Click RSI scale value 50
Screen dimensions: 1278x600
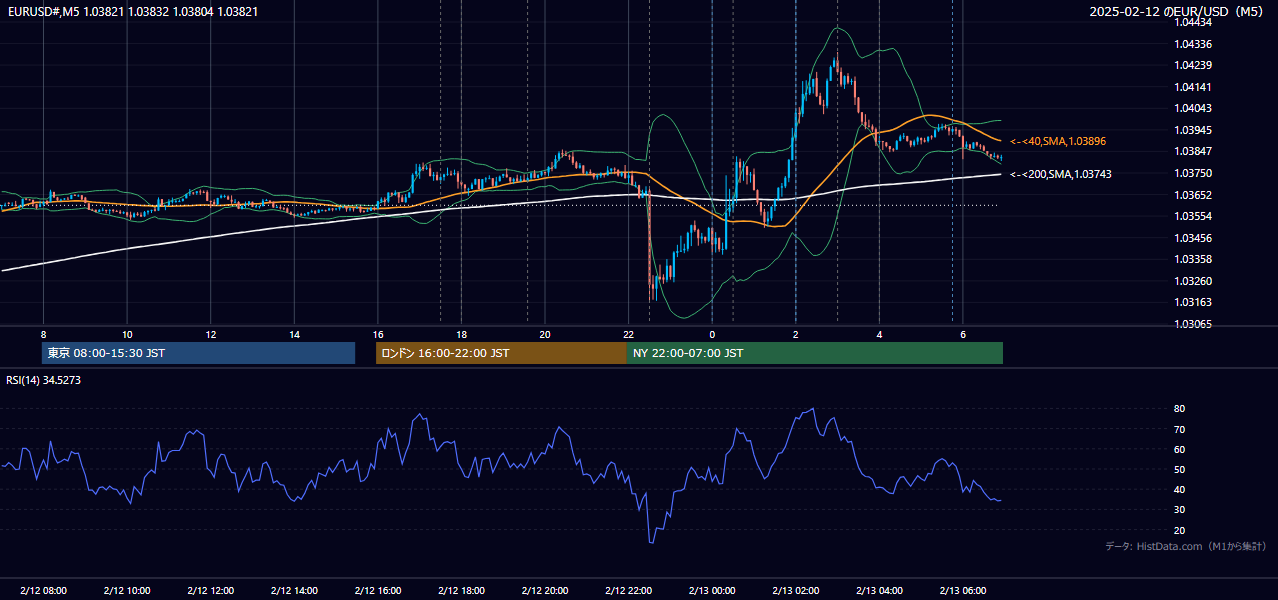pos(1180,469)
